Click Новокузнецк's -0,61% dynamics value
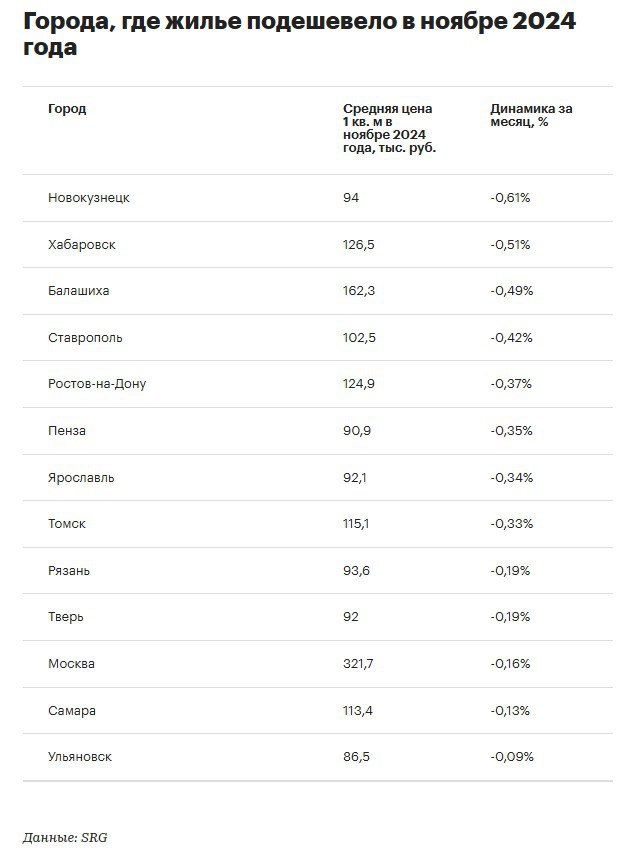This screenshot has width=630, height=851. click(510, 198)
